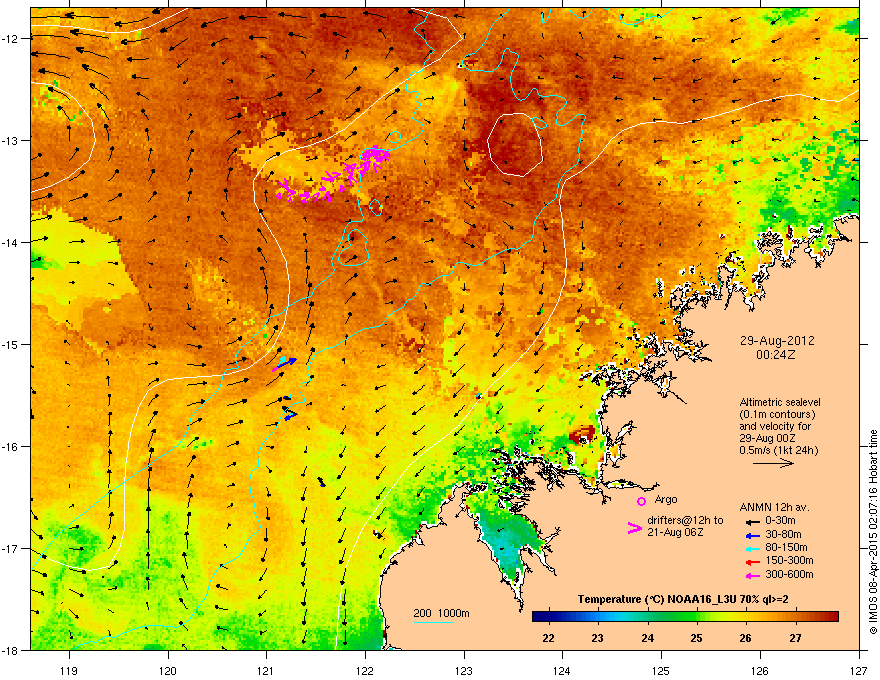Click the magenta drifter chevron legend symbol
The width and height of the screenshot is (880, 680).
tap(634, 528)
